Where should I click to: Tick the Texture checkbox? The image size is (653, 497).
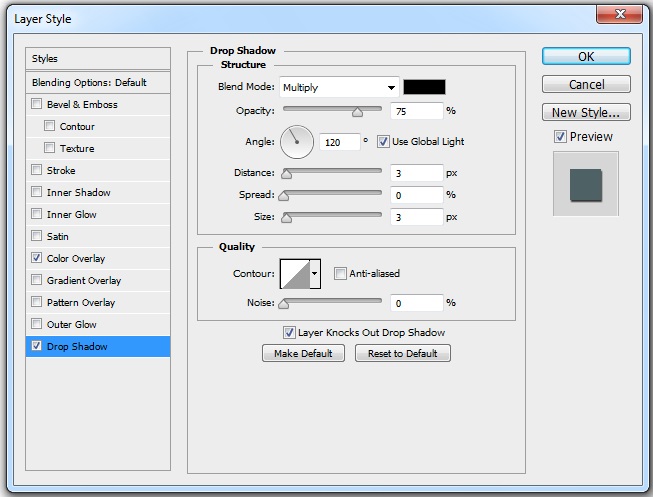[49, 147]
